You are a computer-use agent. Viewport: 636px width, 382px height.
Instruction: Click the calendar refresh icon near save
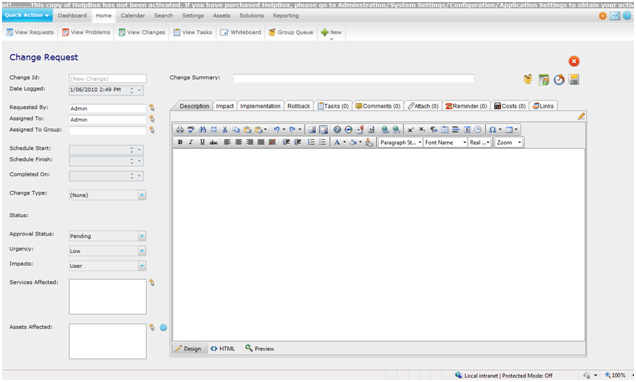544,79
